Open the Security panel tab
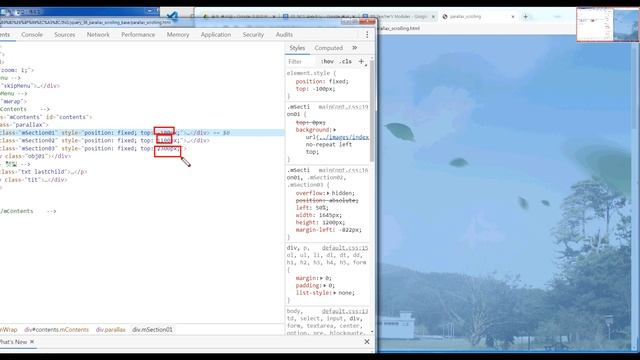This screenshot has width=640, height=360. pos(253,35)
